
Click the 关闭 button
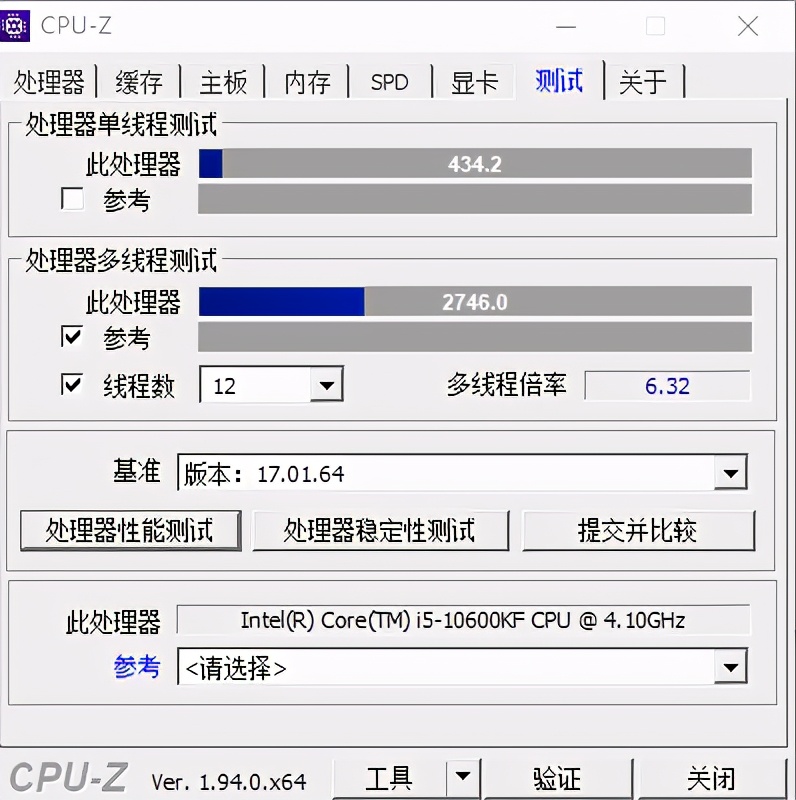click(x=711, y=779)
